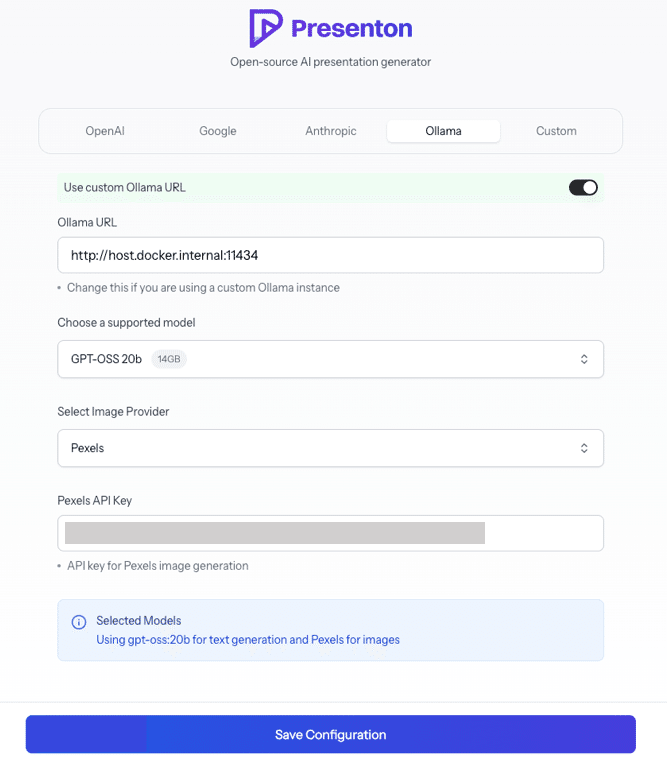Click the Presenton title text

tap(352, 28)
